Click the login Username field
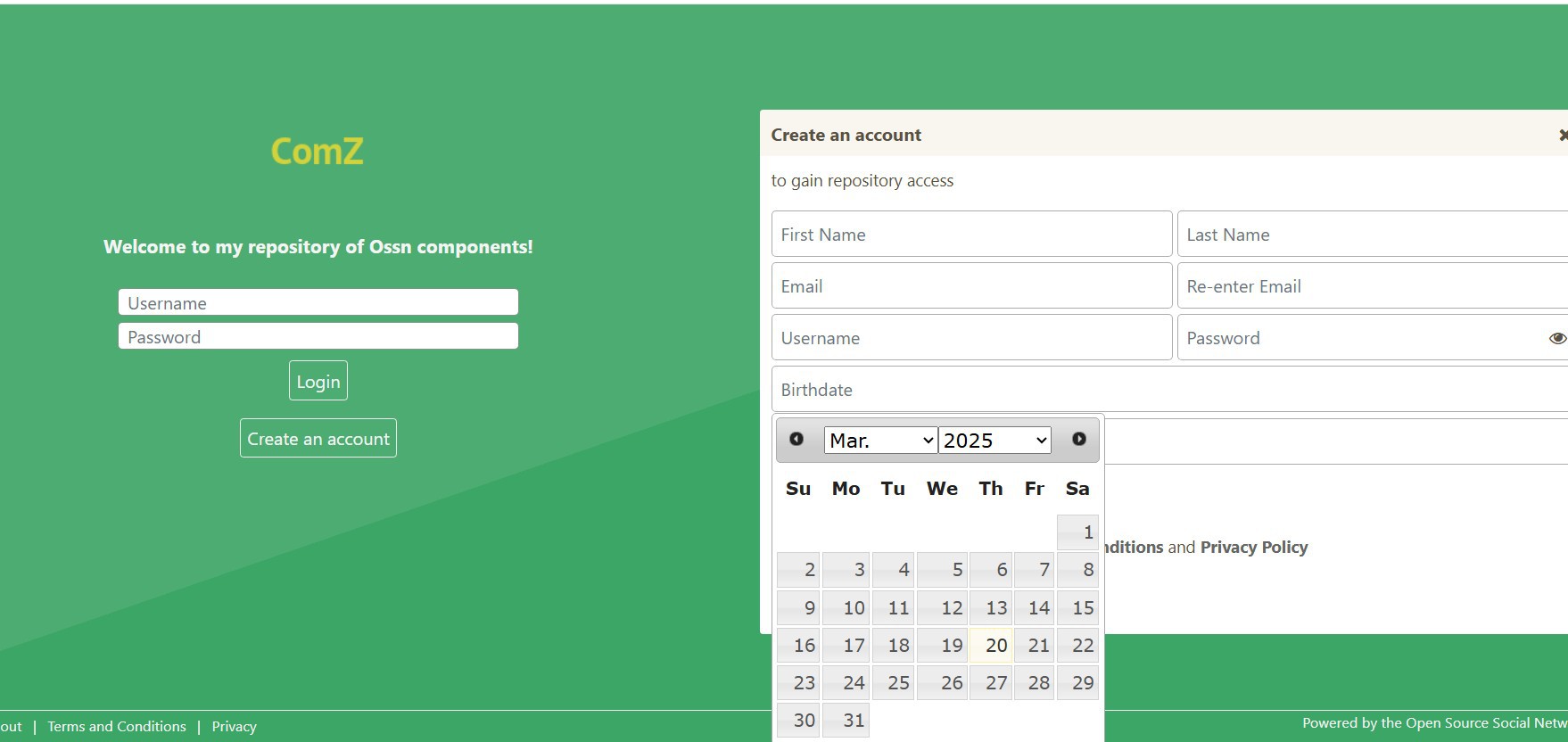Image resolution: width=1568 pixels, height=742 pixels. pos(318,303)
